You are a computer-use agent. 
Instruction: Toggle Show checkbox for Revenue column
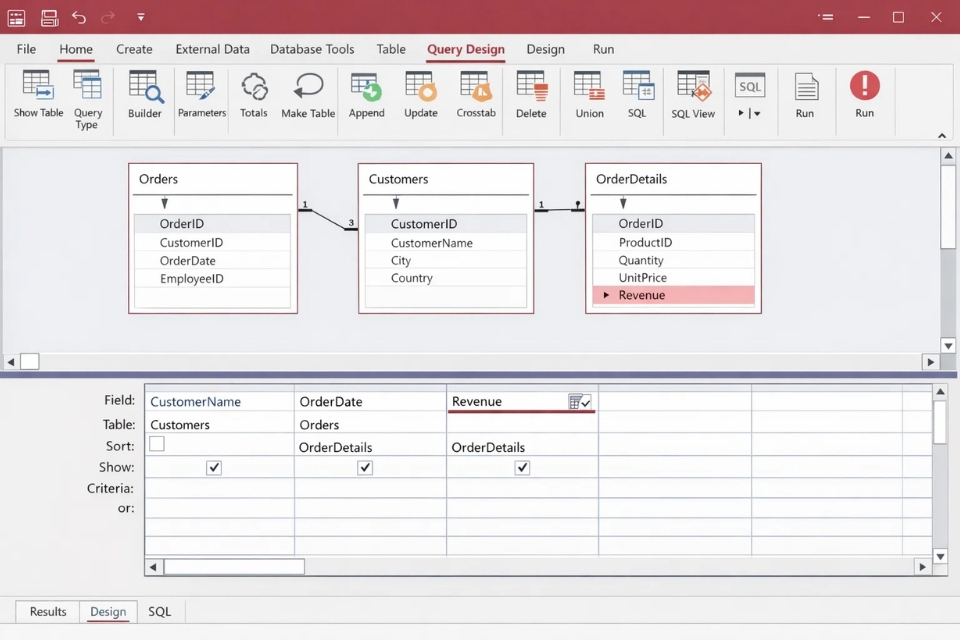click(522, 468)
